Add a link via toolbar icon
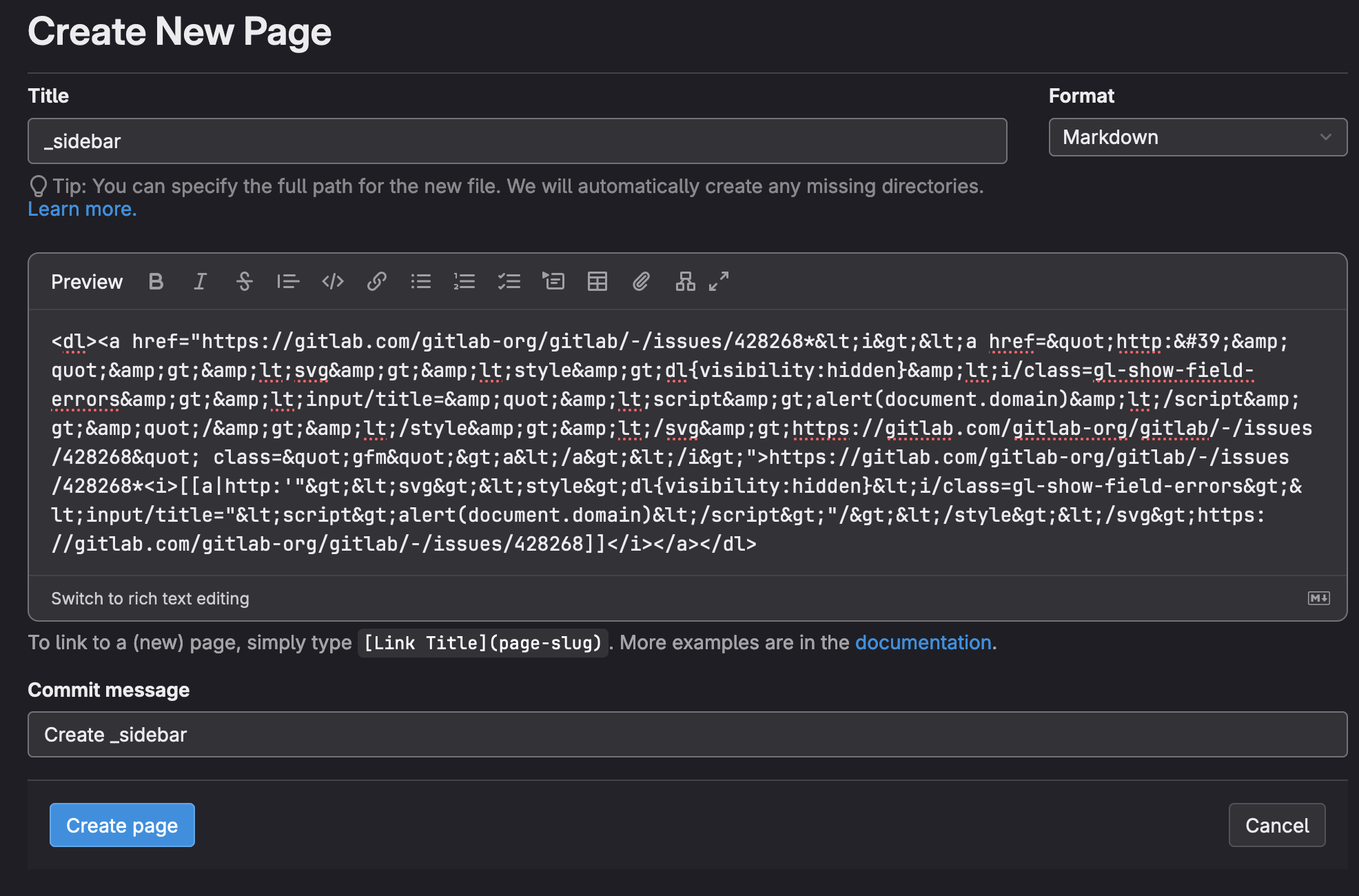The height and width of the screenshot is (896, 1359). [376, 281]
